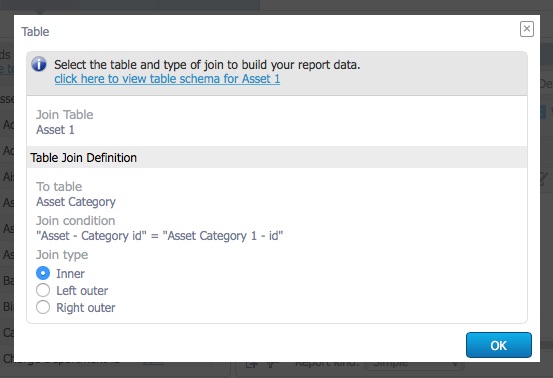Click the dimmed pencil edit icon behind dialog
553x378 pixels.
[546, 178]
